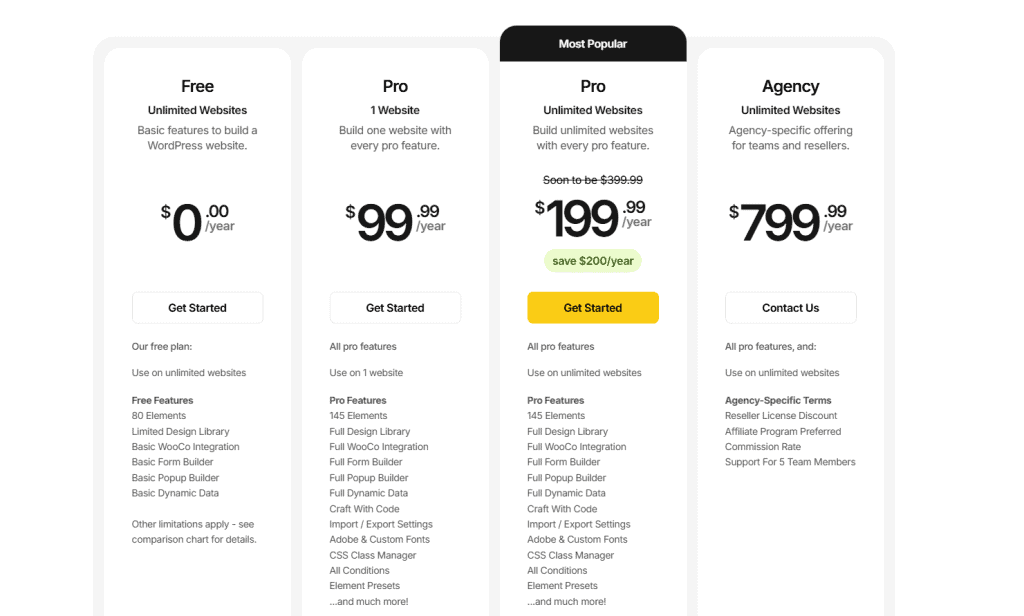This screenshot has height=616, width=1024.
Task: Click the $799.99/year price
Action: (790, 221)
